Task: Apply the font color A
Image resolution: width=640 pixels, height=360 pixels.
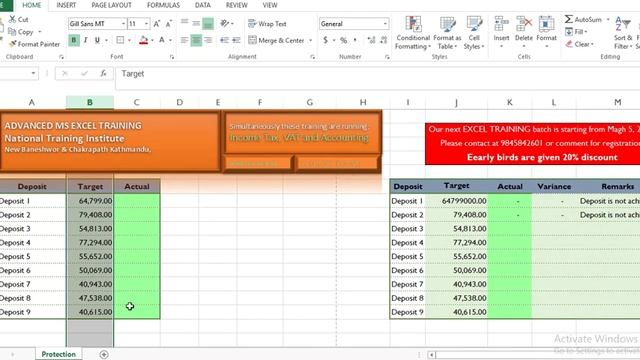Action: [162, 40]
